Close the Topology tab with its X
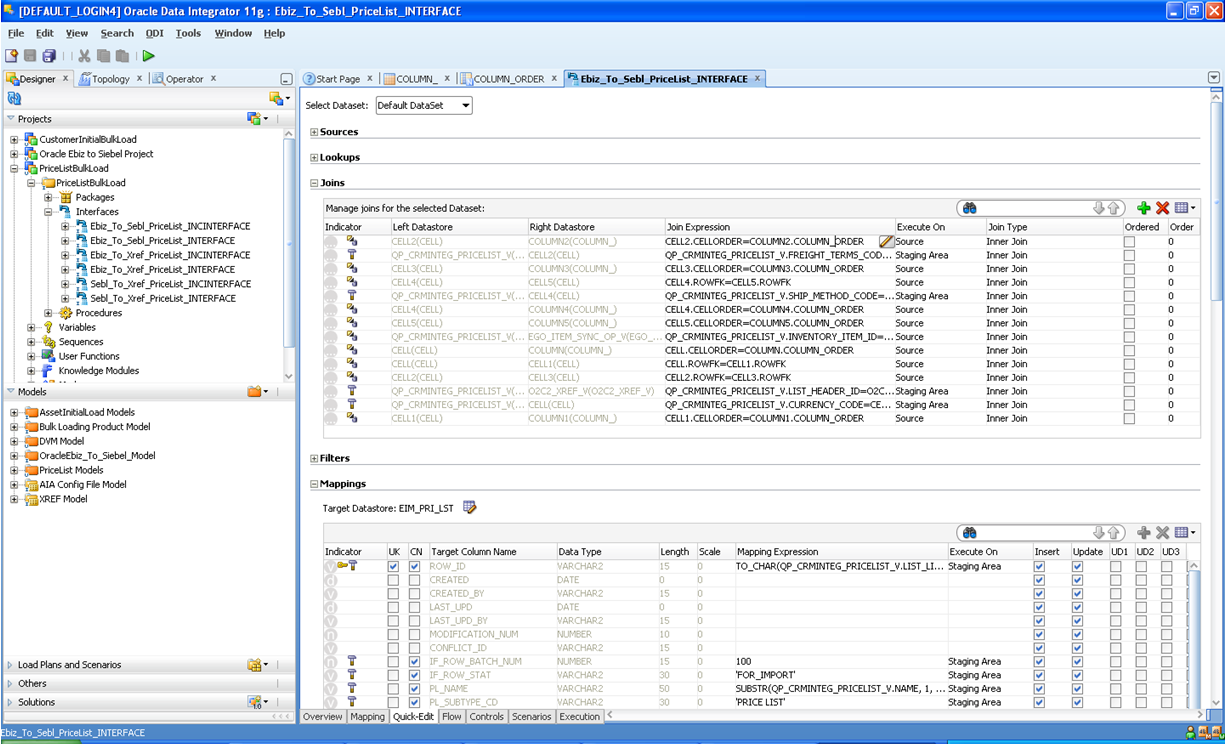This screenshot has height=744, width=1227. 138,78
